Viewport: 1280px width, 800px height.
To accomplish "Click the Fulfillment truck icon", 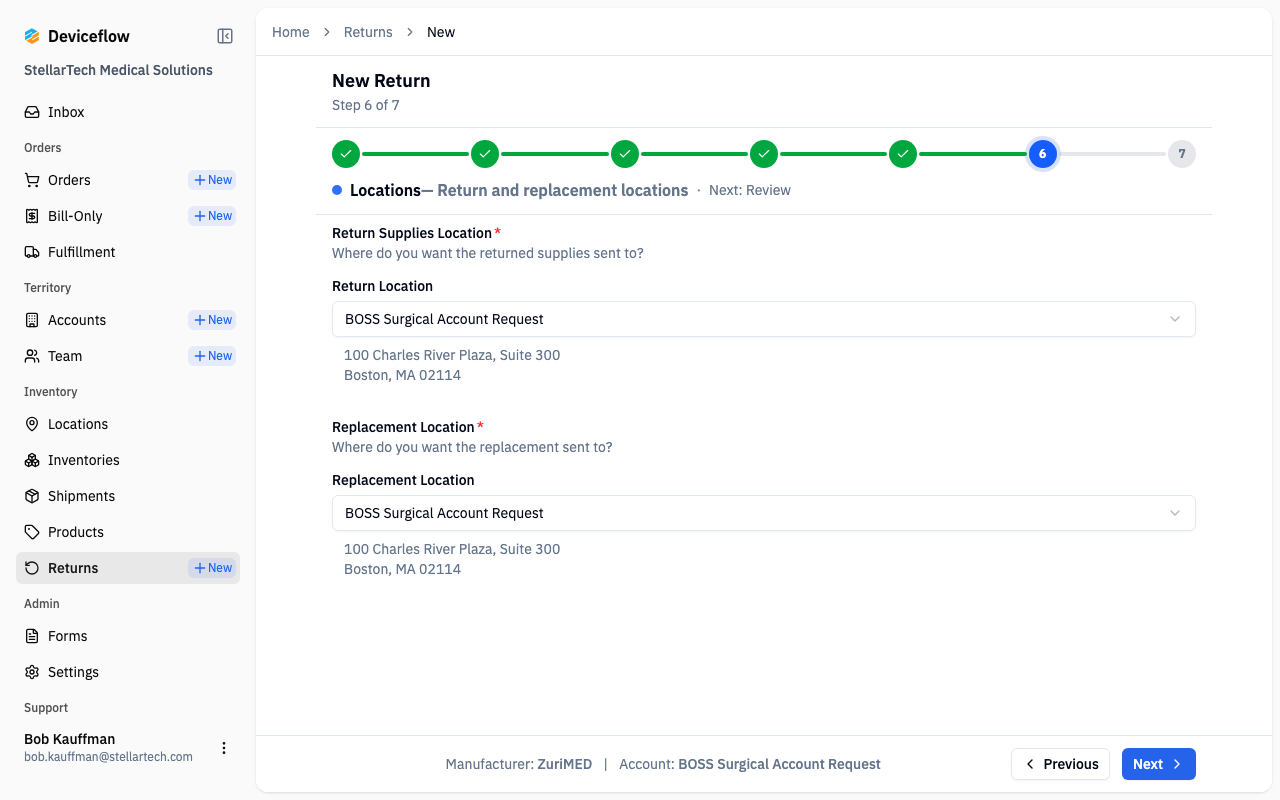I will 32,252.
